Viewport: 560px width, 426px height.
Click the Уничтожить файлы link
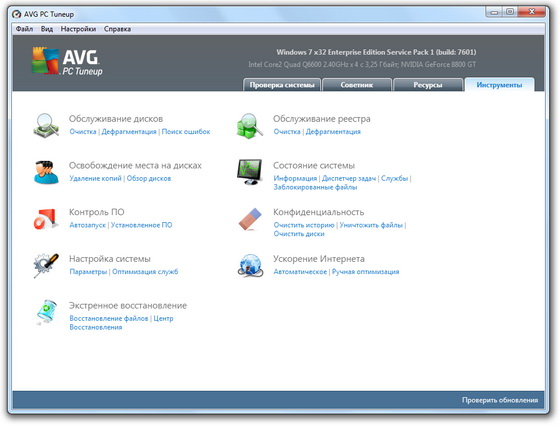[x=371, y=225]
